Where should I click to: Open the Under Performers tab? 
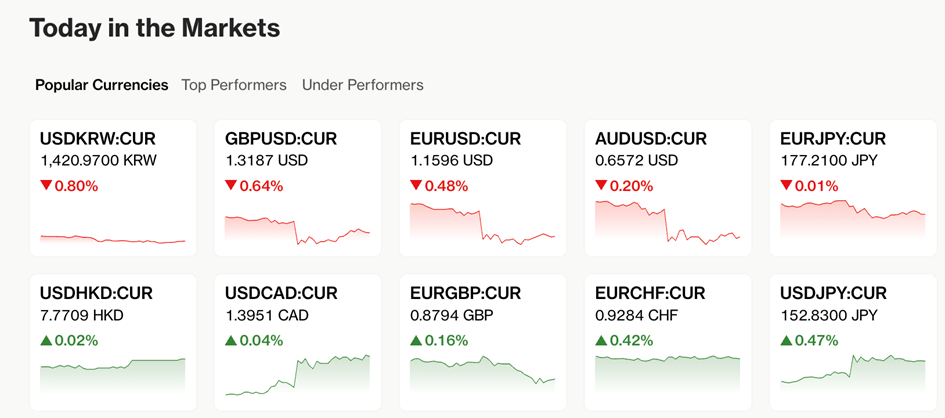[x=362, y=85]
